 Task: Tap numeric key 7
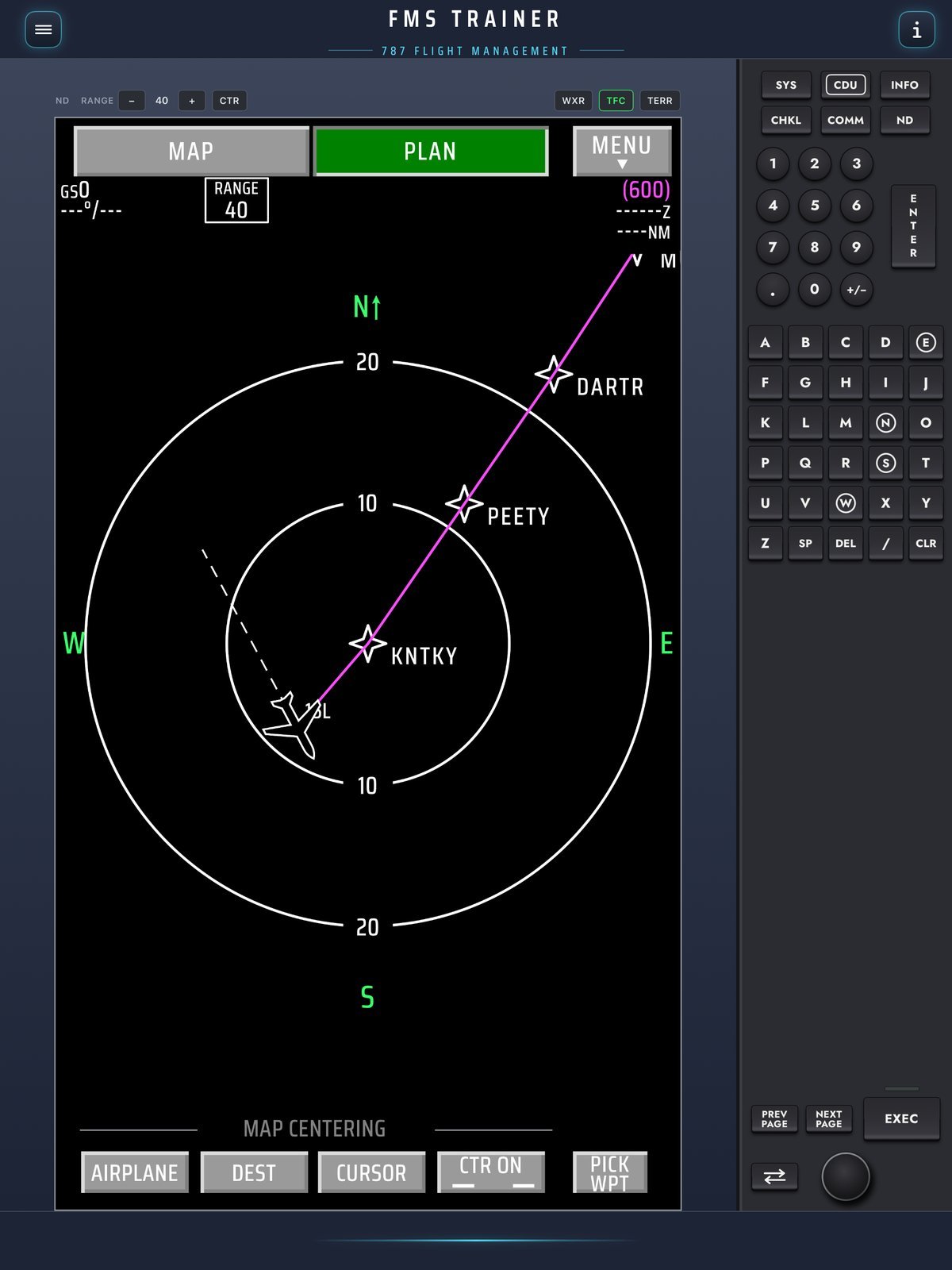coord(773,247)
